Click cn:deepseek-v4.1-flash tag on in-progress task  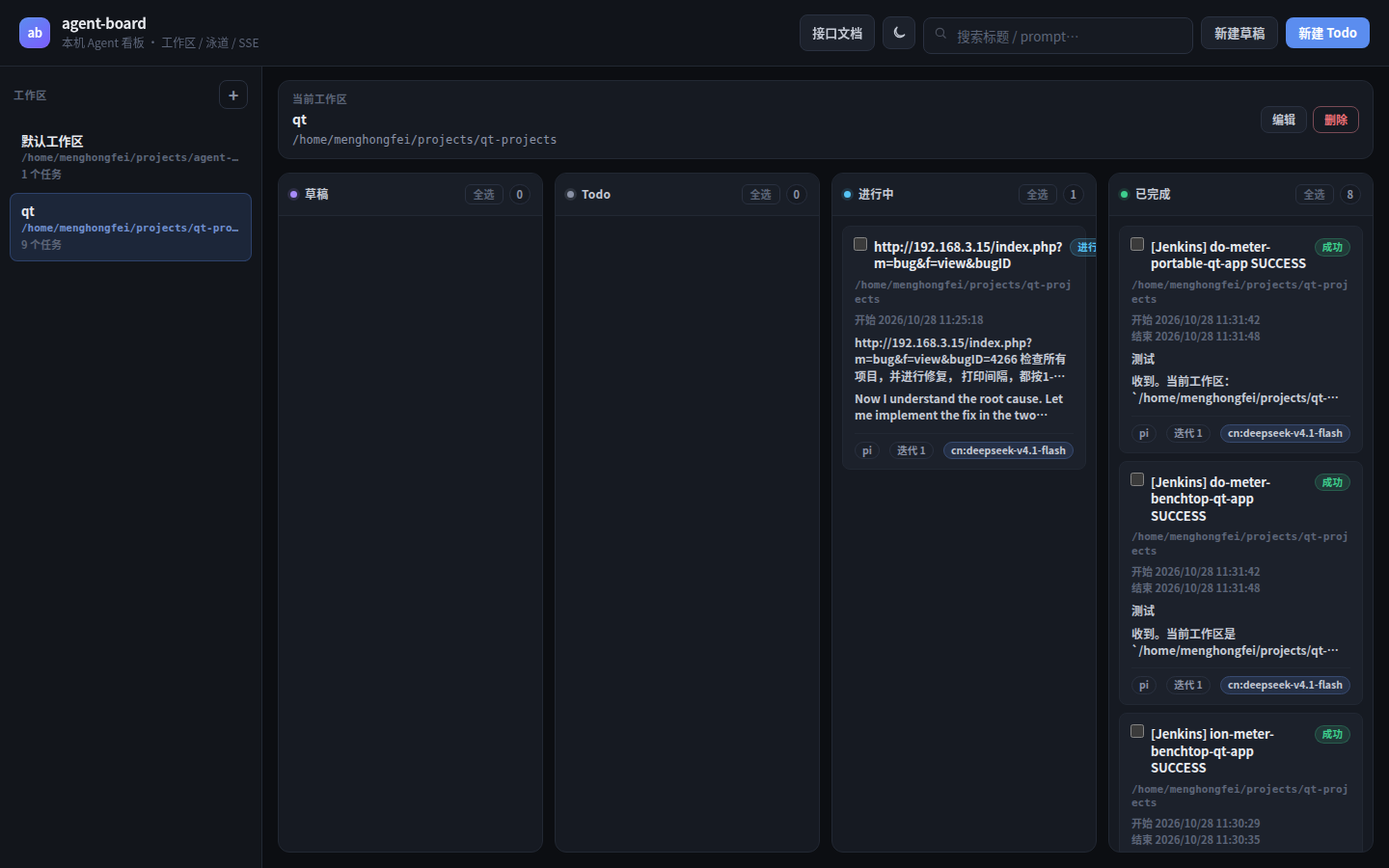1008,450
